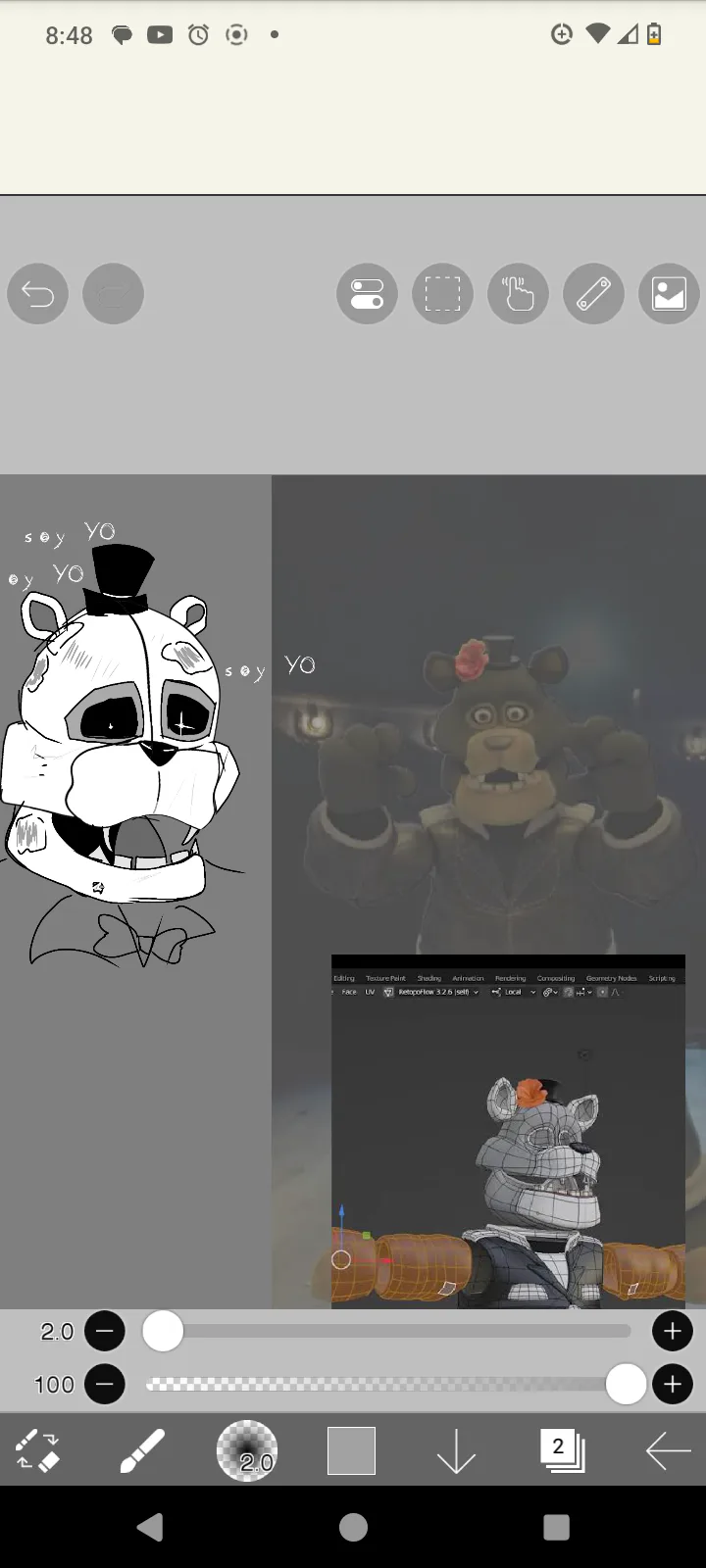Tap the back arrow in toolbar

(x=669, y=1450)
